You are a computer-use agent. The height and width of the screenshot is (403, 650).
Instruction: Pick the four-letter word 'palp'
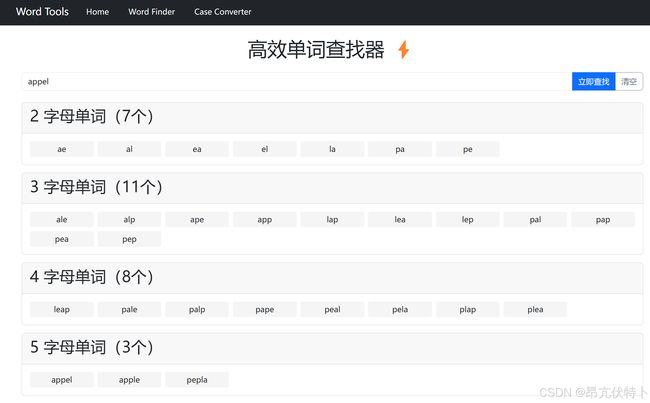[x=197, y=309]
